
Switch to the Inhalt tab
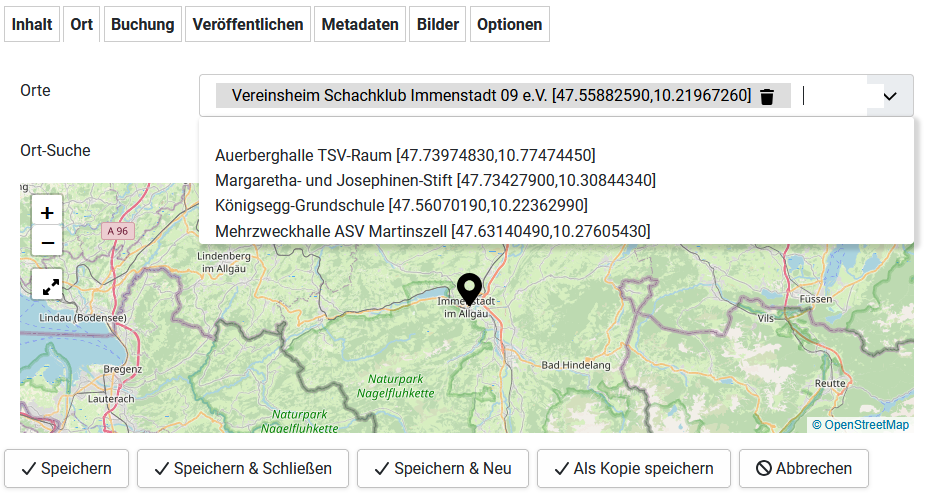[x=32, y=24]
